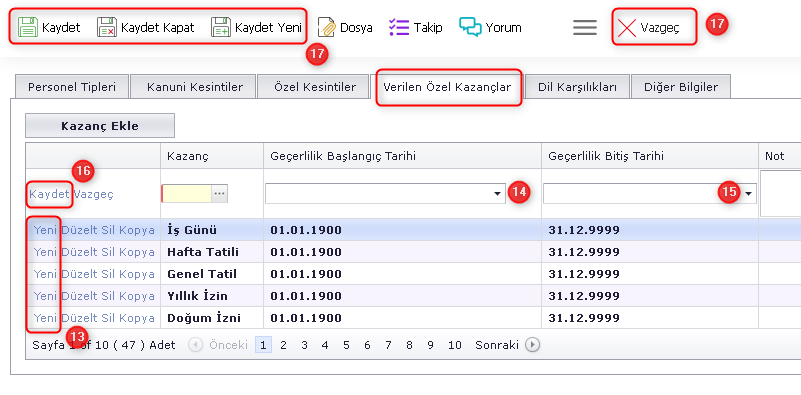
Task: Click the Kaydet Yeni toolbar icon
Action: (221, 27)
